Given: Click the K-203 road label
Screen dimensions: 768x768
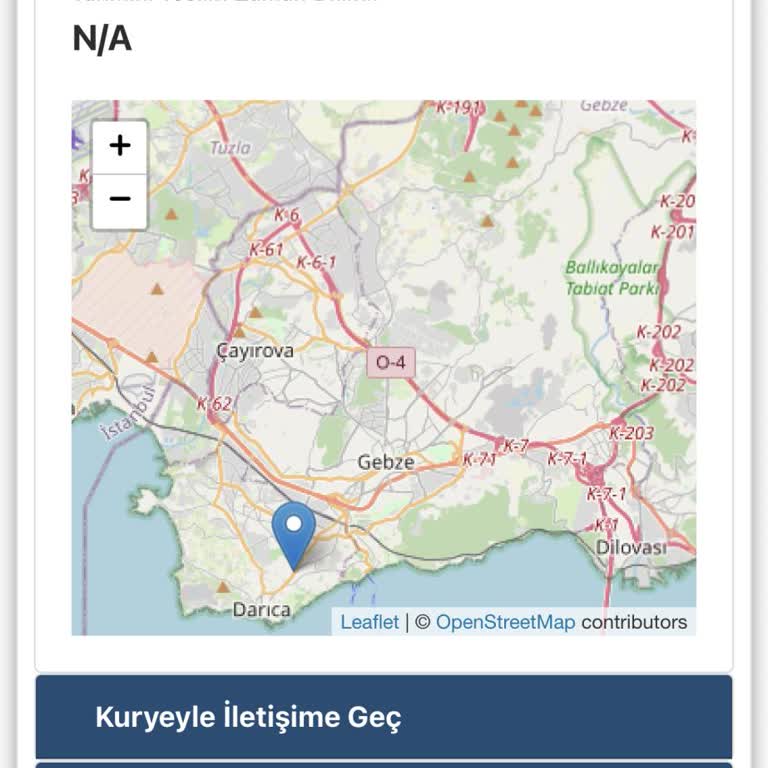Looking at the screenshot, I should point(632,433).
